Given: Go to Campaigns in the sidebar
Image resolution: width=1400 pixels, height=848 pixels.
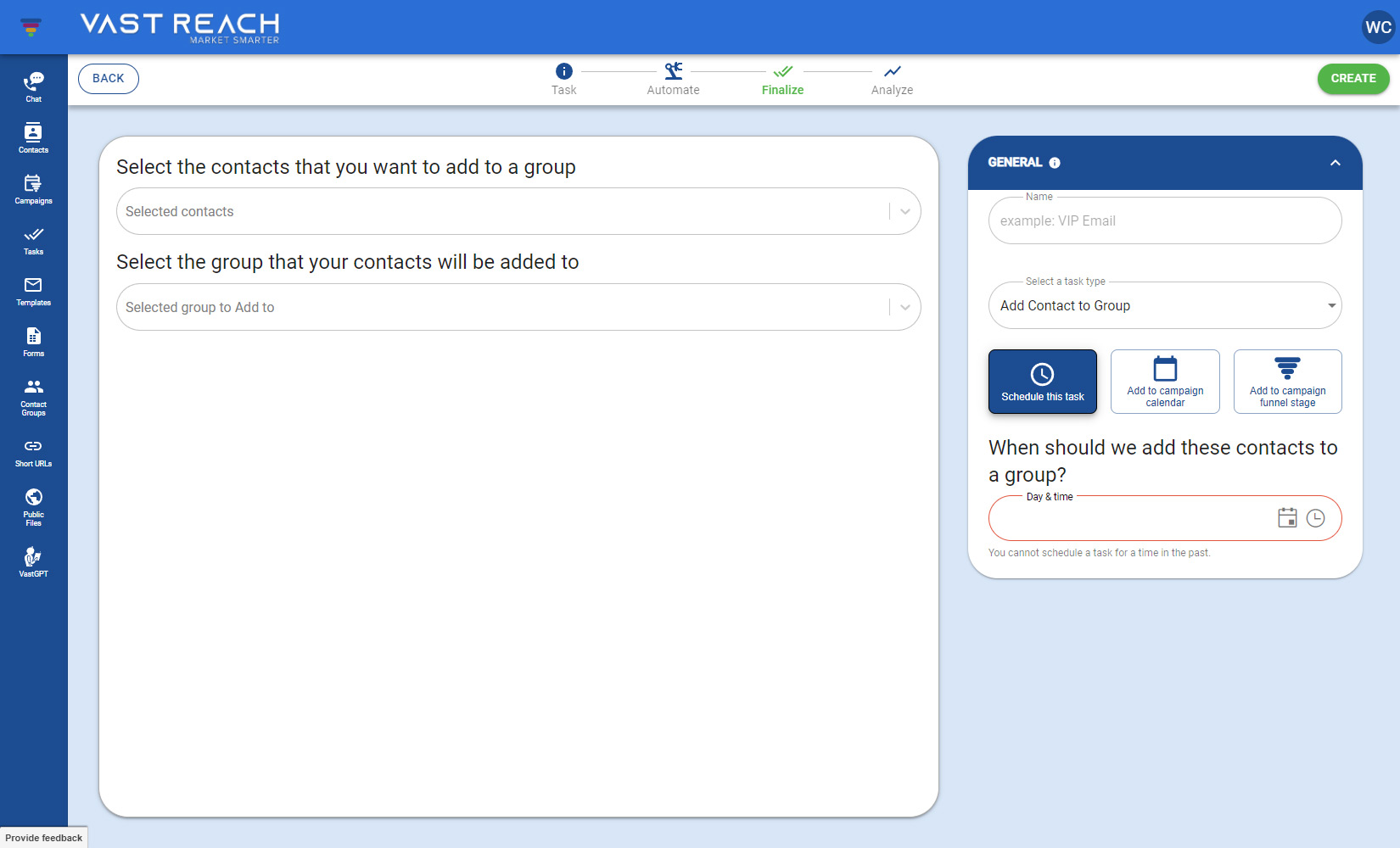Looking at the screenshot, I should point(33,189).
